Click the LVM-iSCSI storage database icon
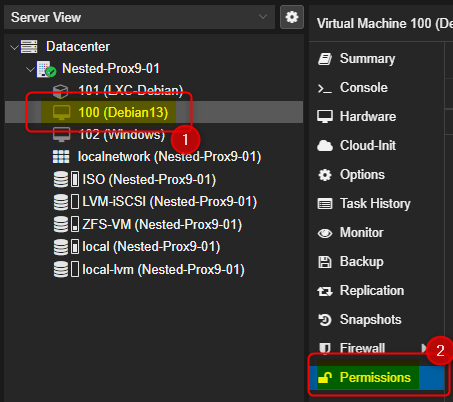The width and height of the screenshot is (453, 402). [x=61, y=202]
